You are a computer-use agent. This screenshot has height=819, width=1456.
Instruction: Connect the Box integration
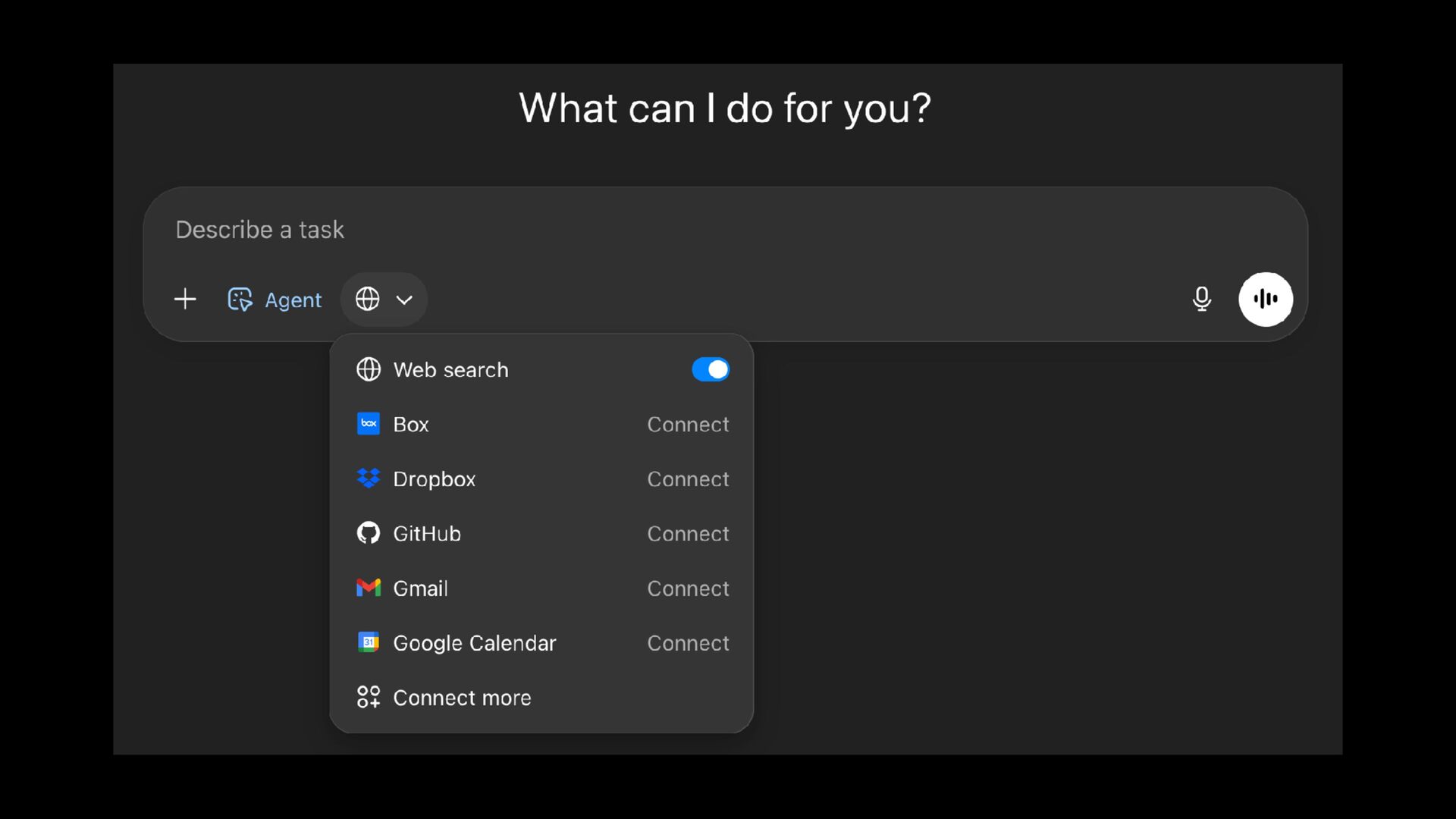(x=687, y=425)
